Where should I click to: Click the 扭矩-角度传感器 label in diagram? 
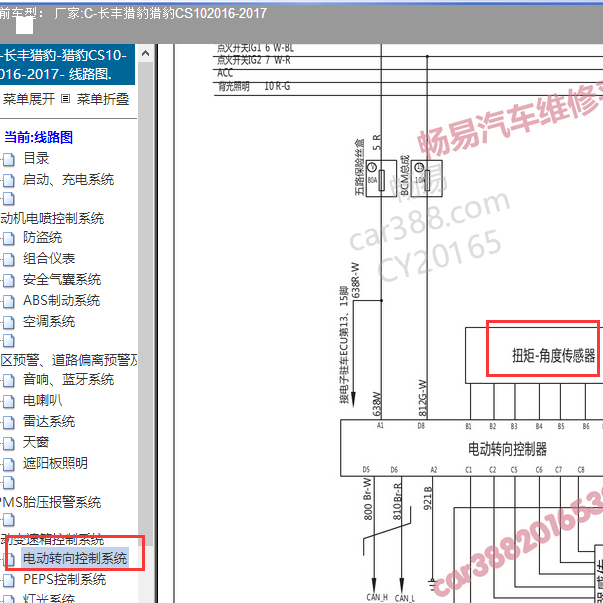coord(553,355)
